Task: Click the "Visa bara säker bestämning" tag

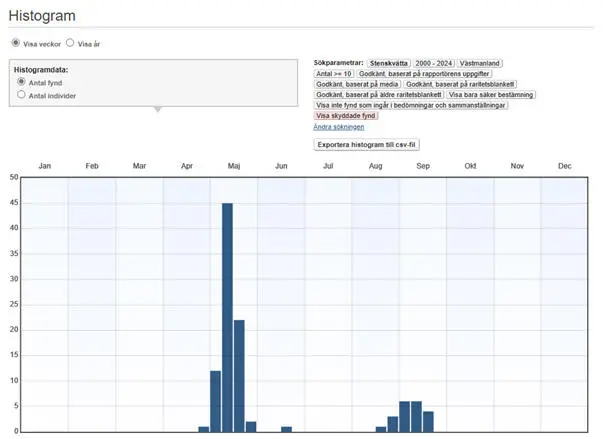Action: pyautogui.click(x=490, y=95)
